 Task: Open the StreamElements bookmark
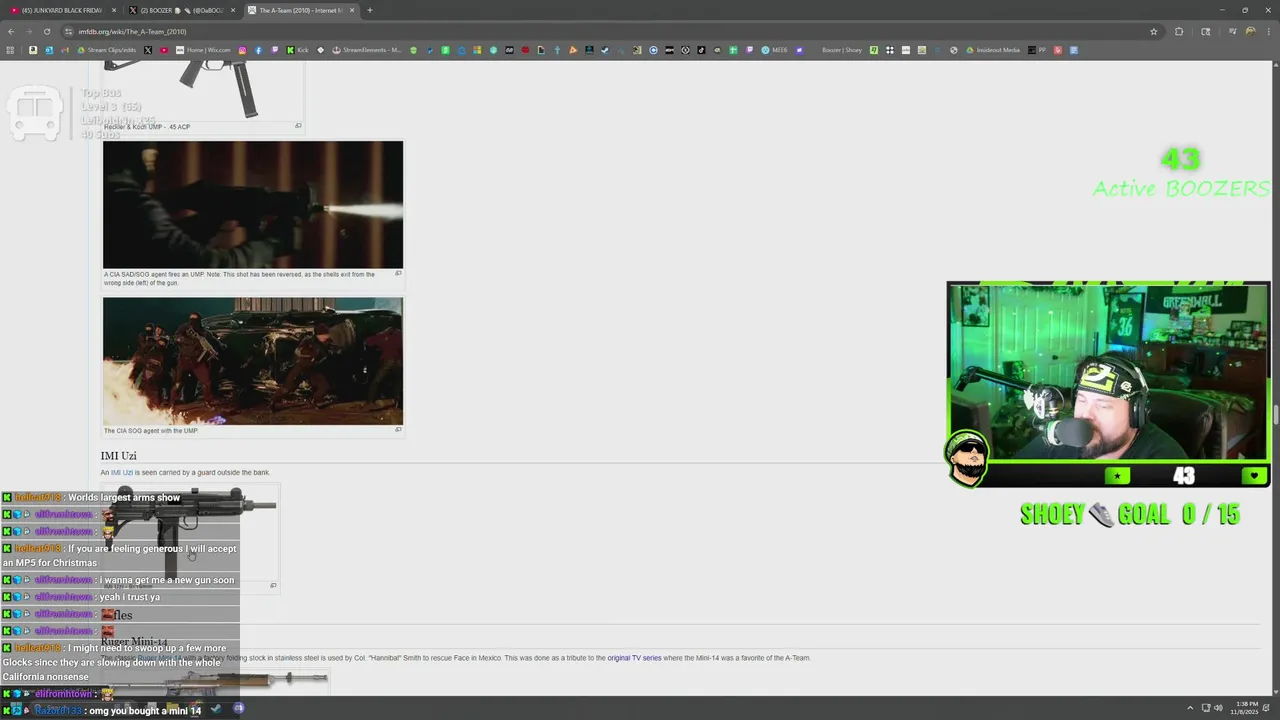(x=367, y=50)
